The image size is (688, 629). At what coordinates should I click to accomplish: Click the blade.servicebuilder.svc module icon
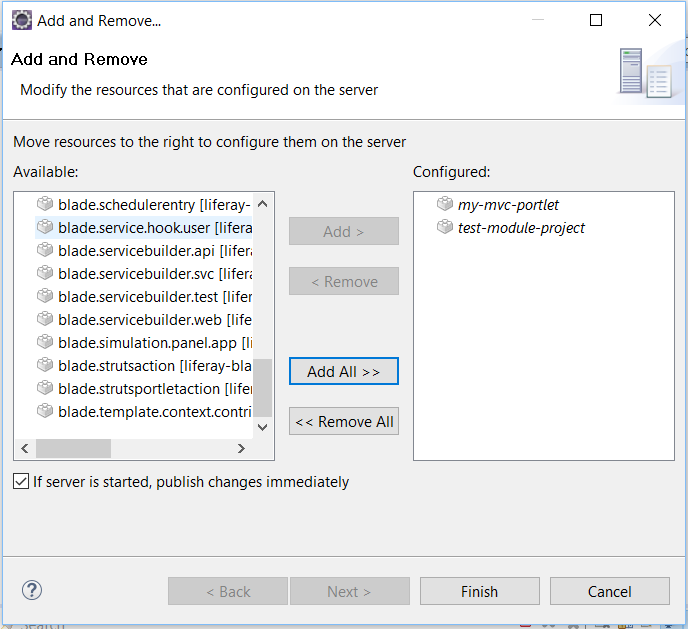(x=45, y=273)
